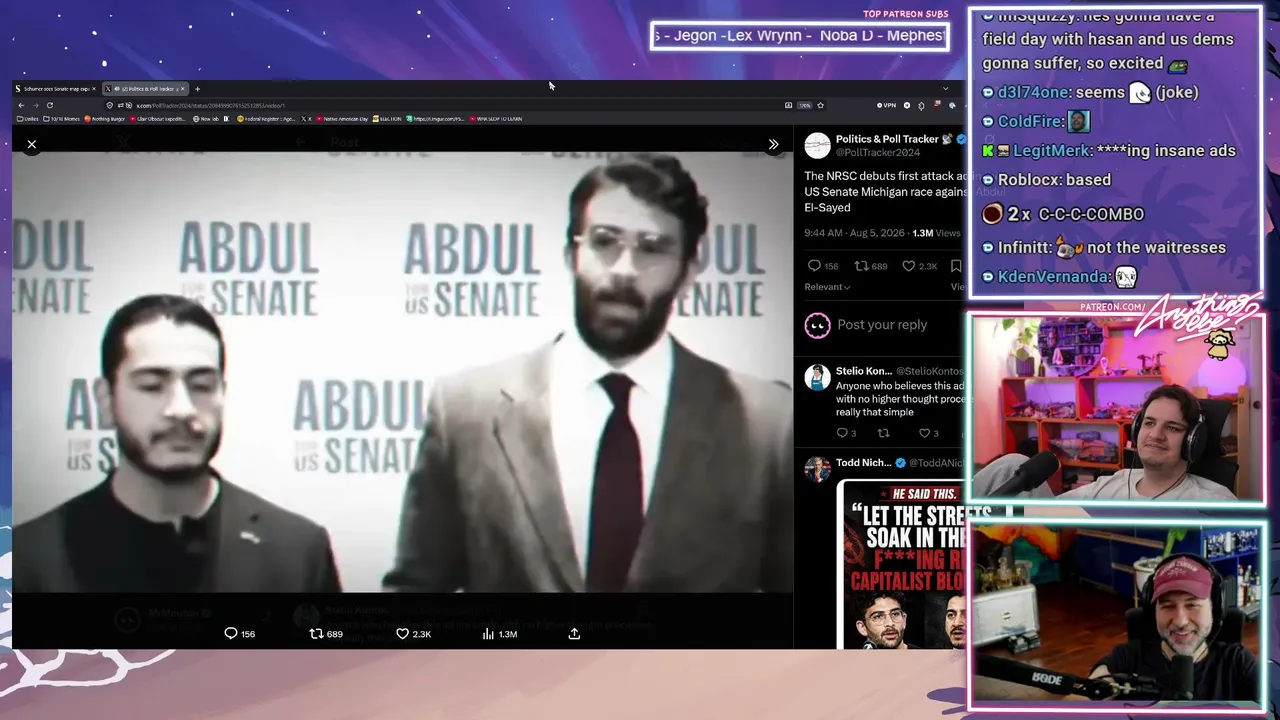Bookmark this page with the star icon

coord(820,105)
